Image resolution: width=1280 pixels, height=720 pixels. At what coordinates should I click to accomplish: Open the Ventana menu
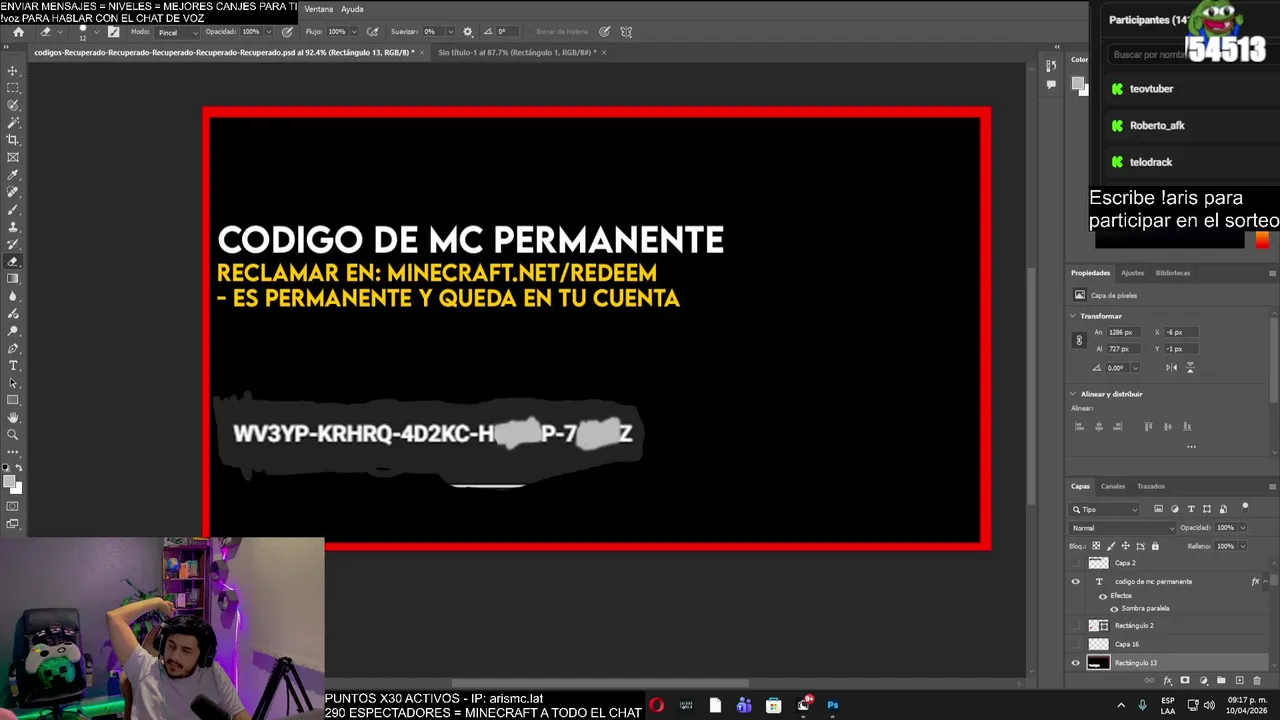pyautogui.click(x=318, y=9)
